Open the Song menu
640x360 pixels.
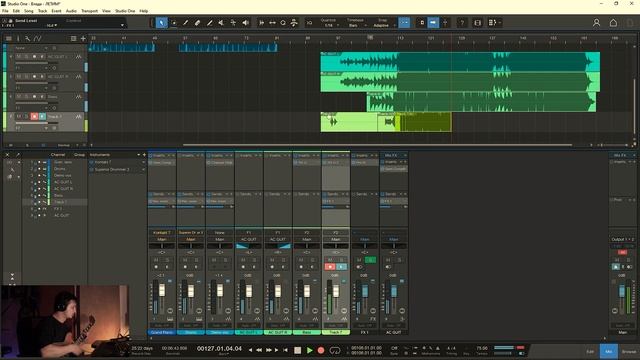(x=29, y=11)
